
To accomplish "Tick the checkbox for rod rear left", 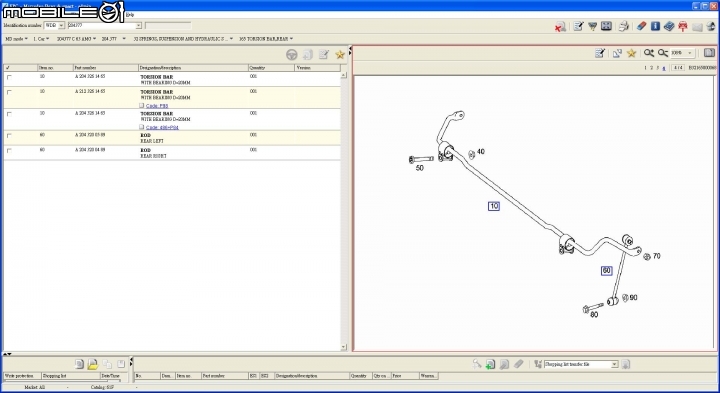I will click(x=9, y=136).
